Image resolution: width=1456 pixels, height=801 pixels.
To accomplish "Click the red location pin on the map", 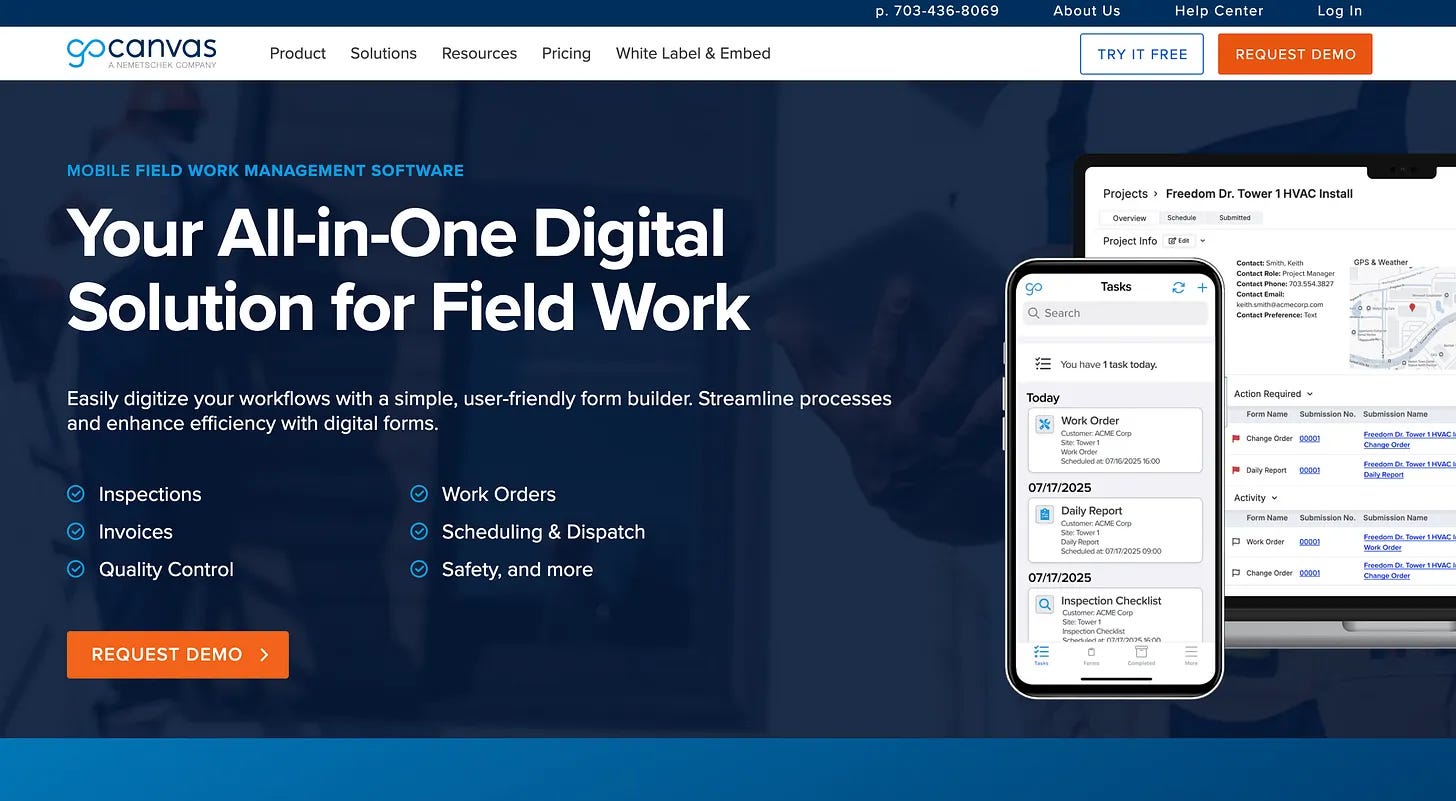I will tap(1412, 308).
